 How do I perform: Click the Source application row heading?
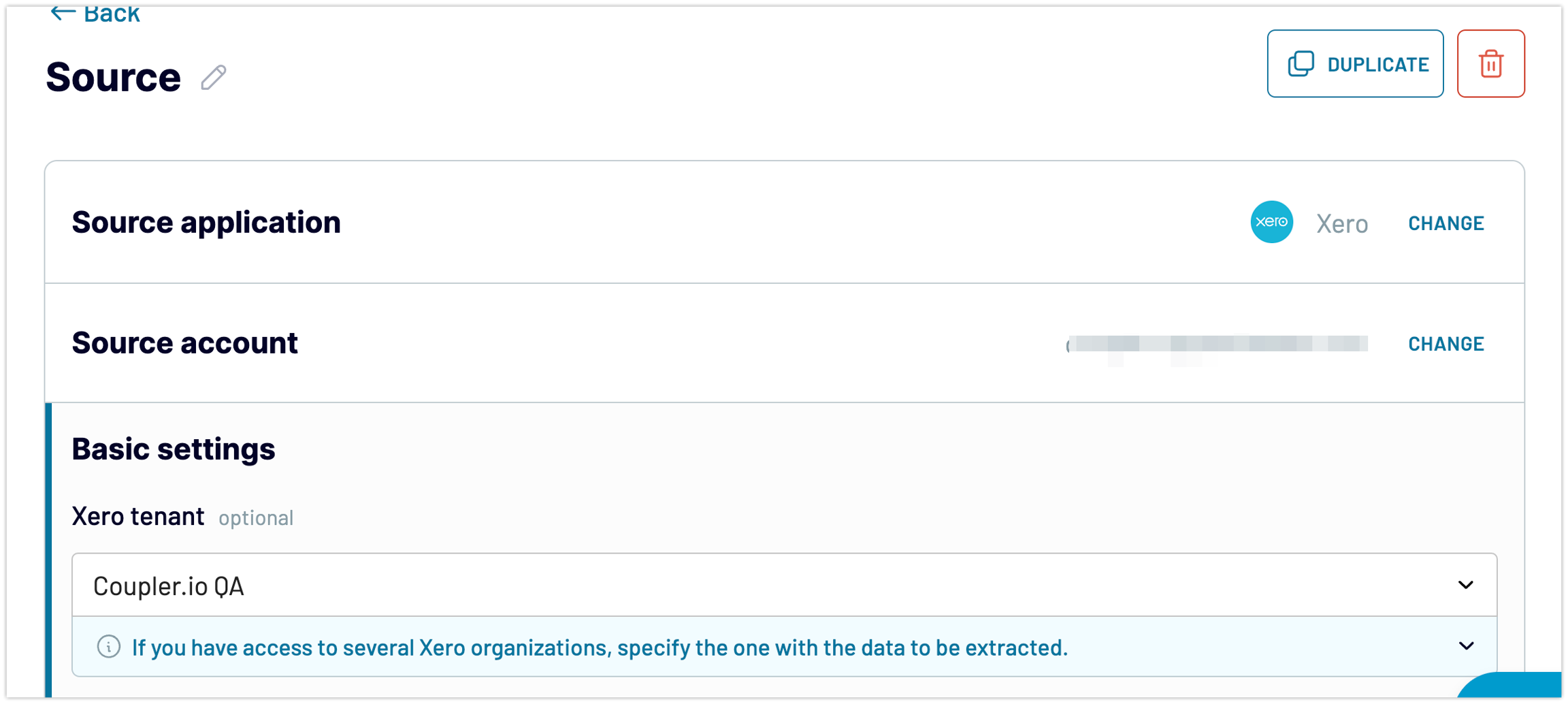coord(206,223)
